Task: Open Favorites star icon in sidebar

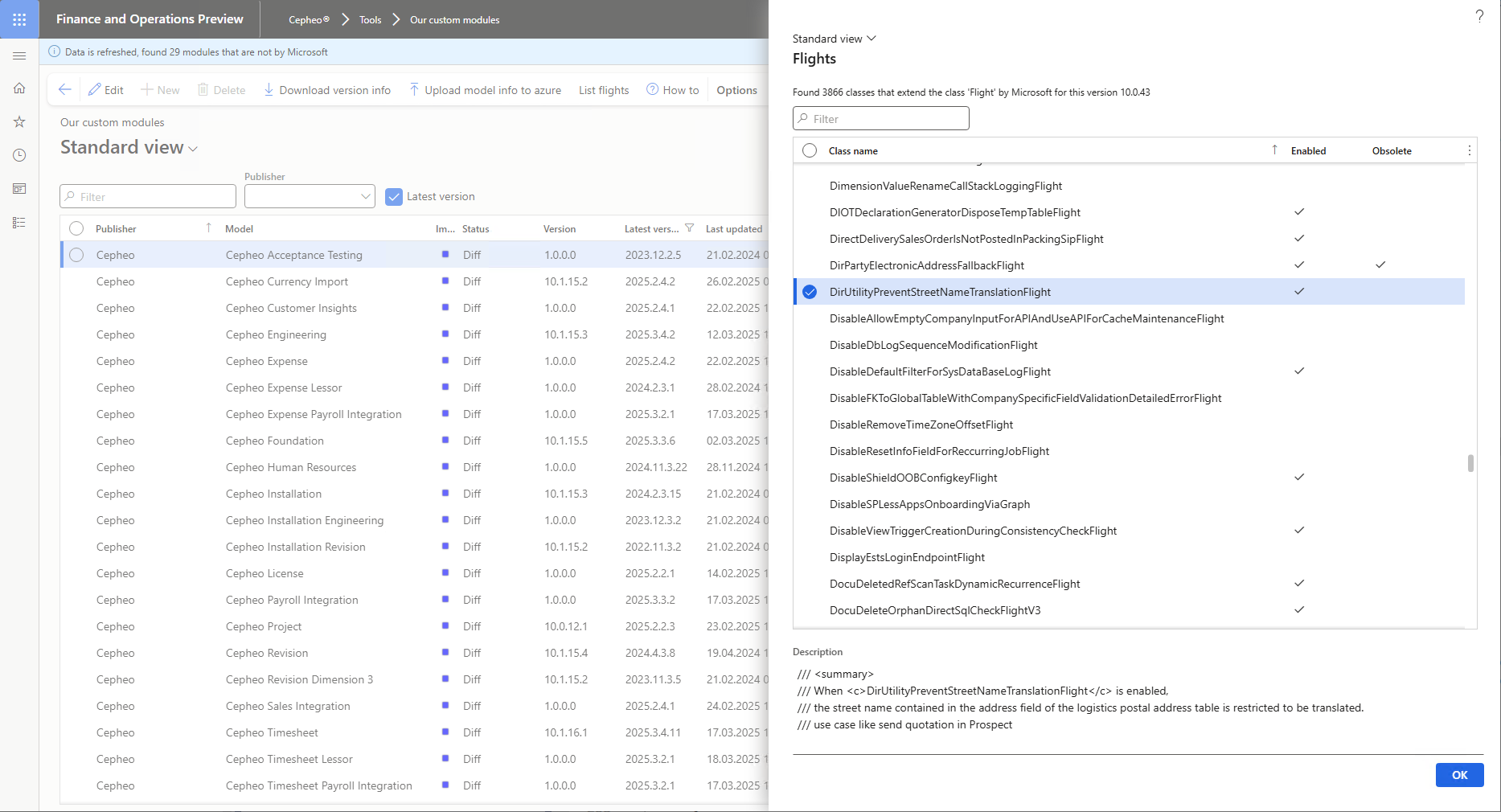Action: tap(19, 122)
